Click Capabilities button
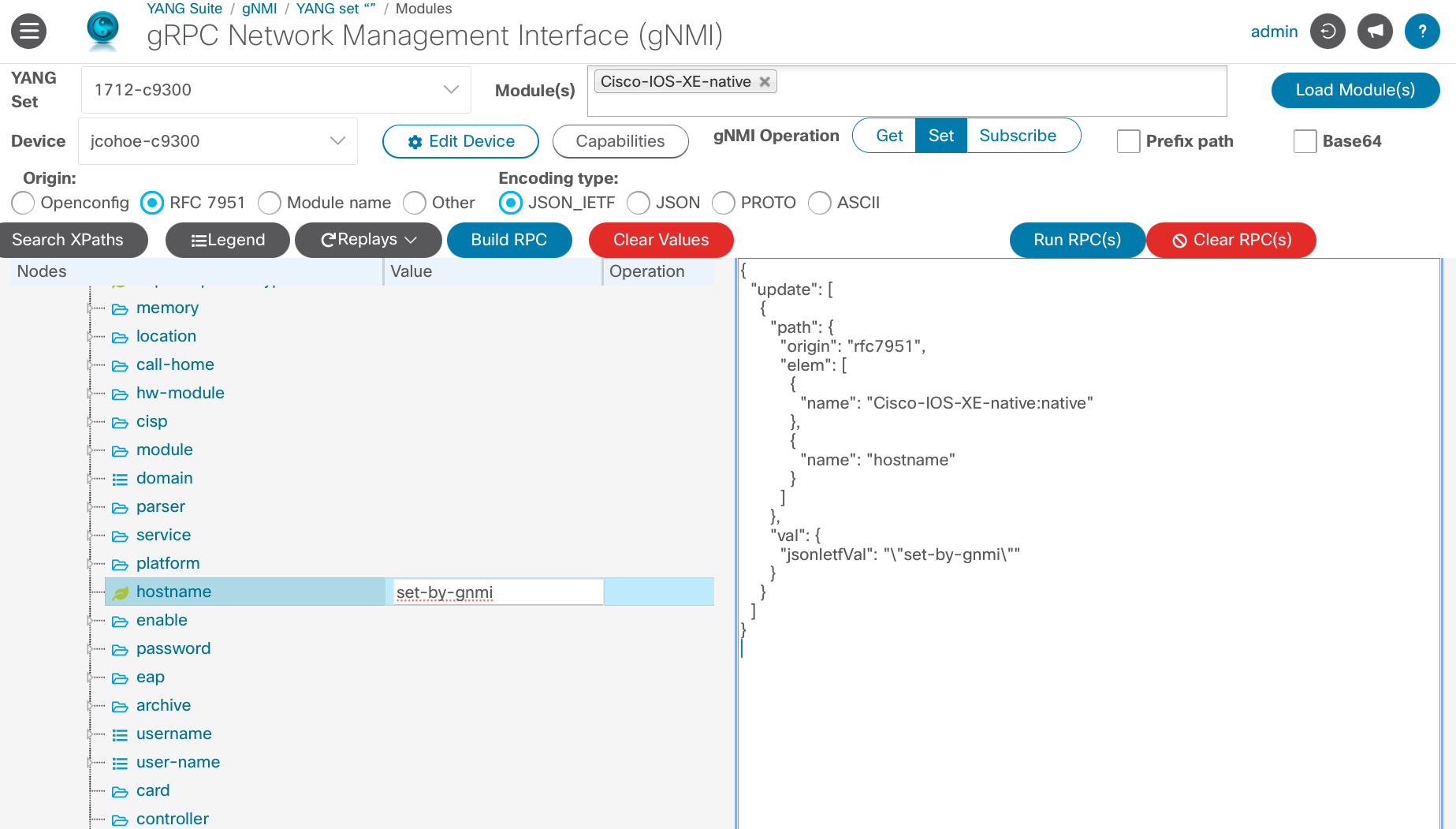The width and height of the screenshot is (1456, 829). [x=620, y=141]
